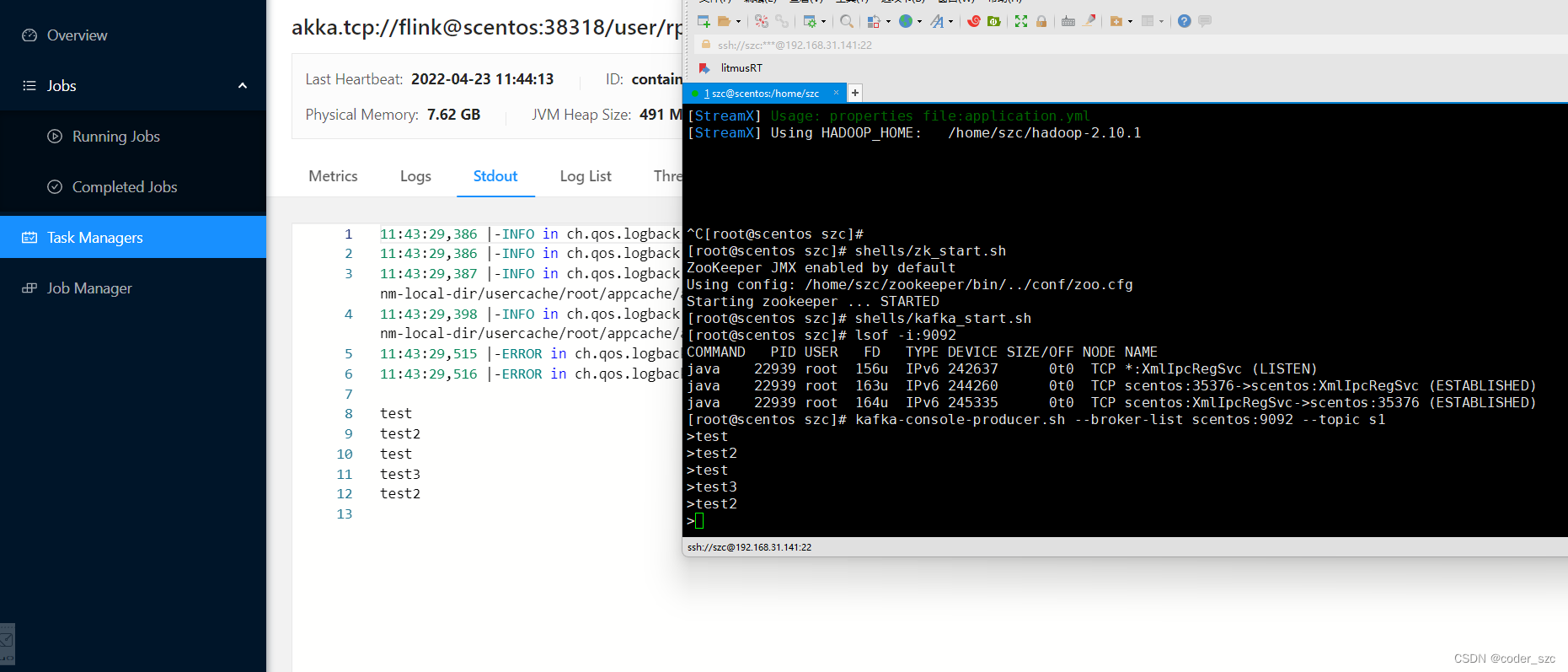Expand the Session Properties dropdown arrow
The image size is (1568, 672).
(823, 22)
